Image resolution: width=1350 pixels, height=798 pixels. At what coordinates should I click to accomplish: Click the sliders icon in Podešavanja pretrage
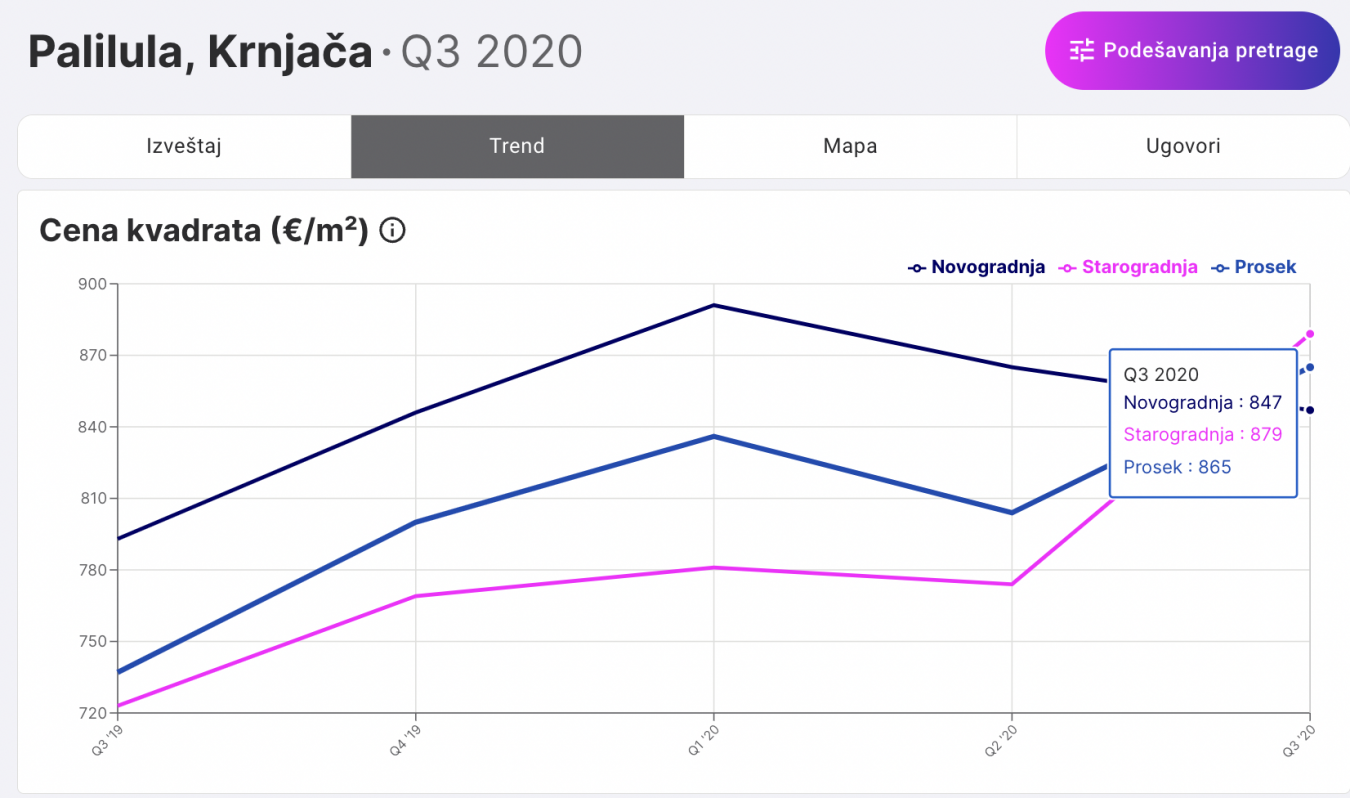1082,50
